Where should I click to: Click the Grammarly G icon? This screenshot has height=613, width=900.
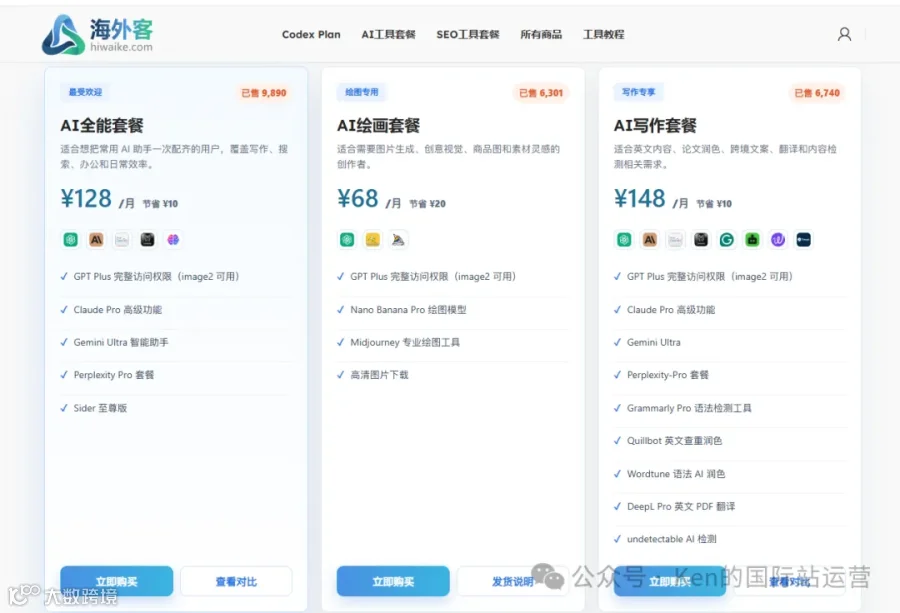point(727,239)
